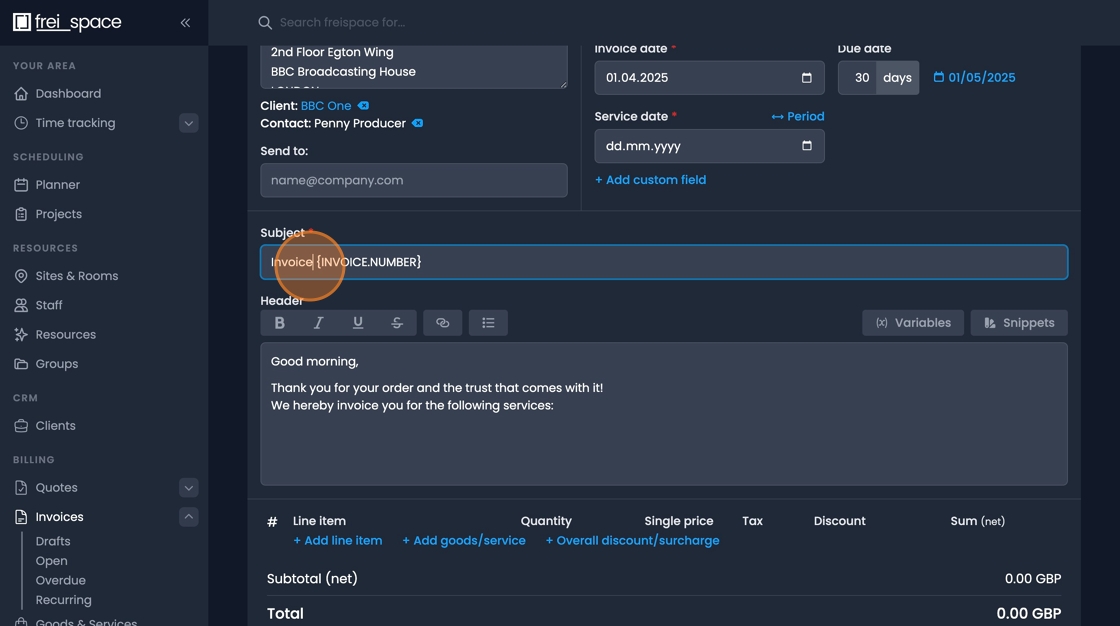Toggle bold formatting in the Header toolbar
The image size is (1120, 626).
pos(280,322)
